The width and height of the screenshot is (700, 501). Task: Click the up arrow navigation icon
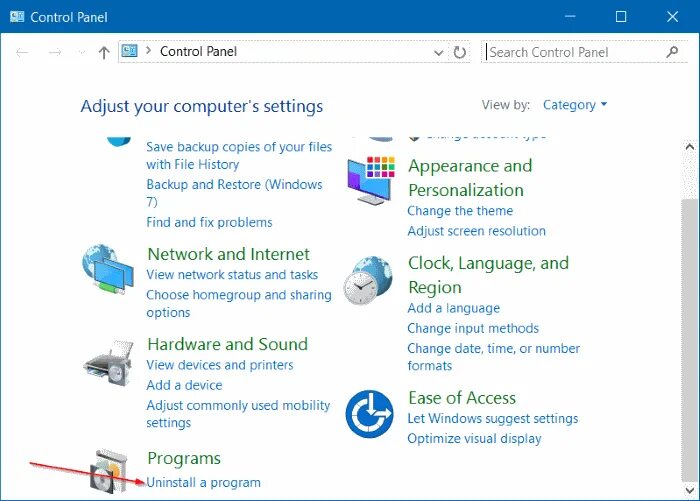click(x=104, y=53)
